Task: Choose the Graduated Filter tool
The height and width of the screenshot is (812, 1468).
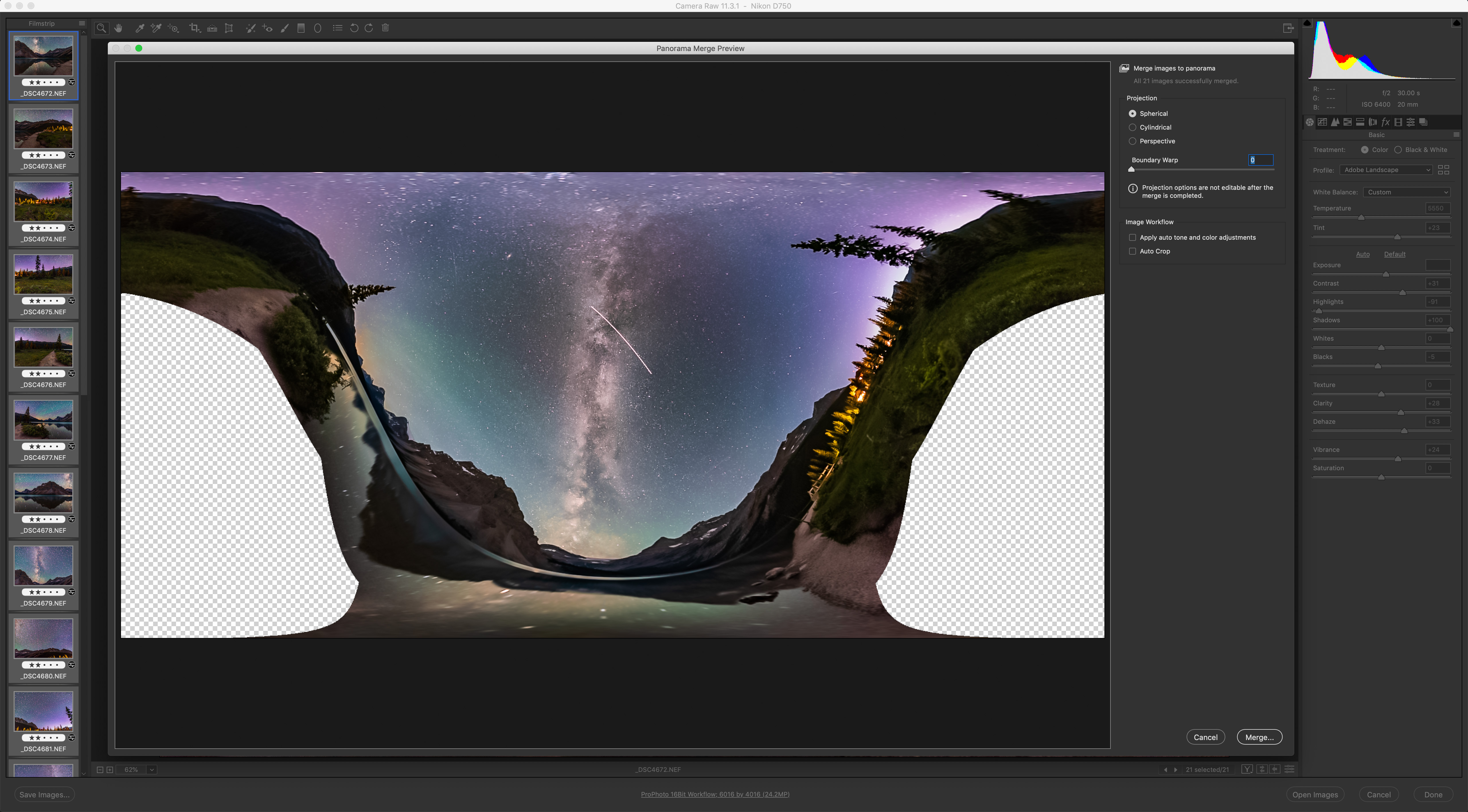Action: point(301,28)
